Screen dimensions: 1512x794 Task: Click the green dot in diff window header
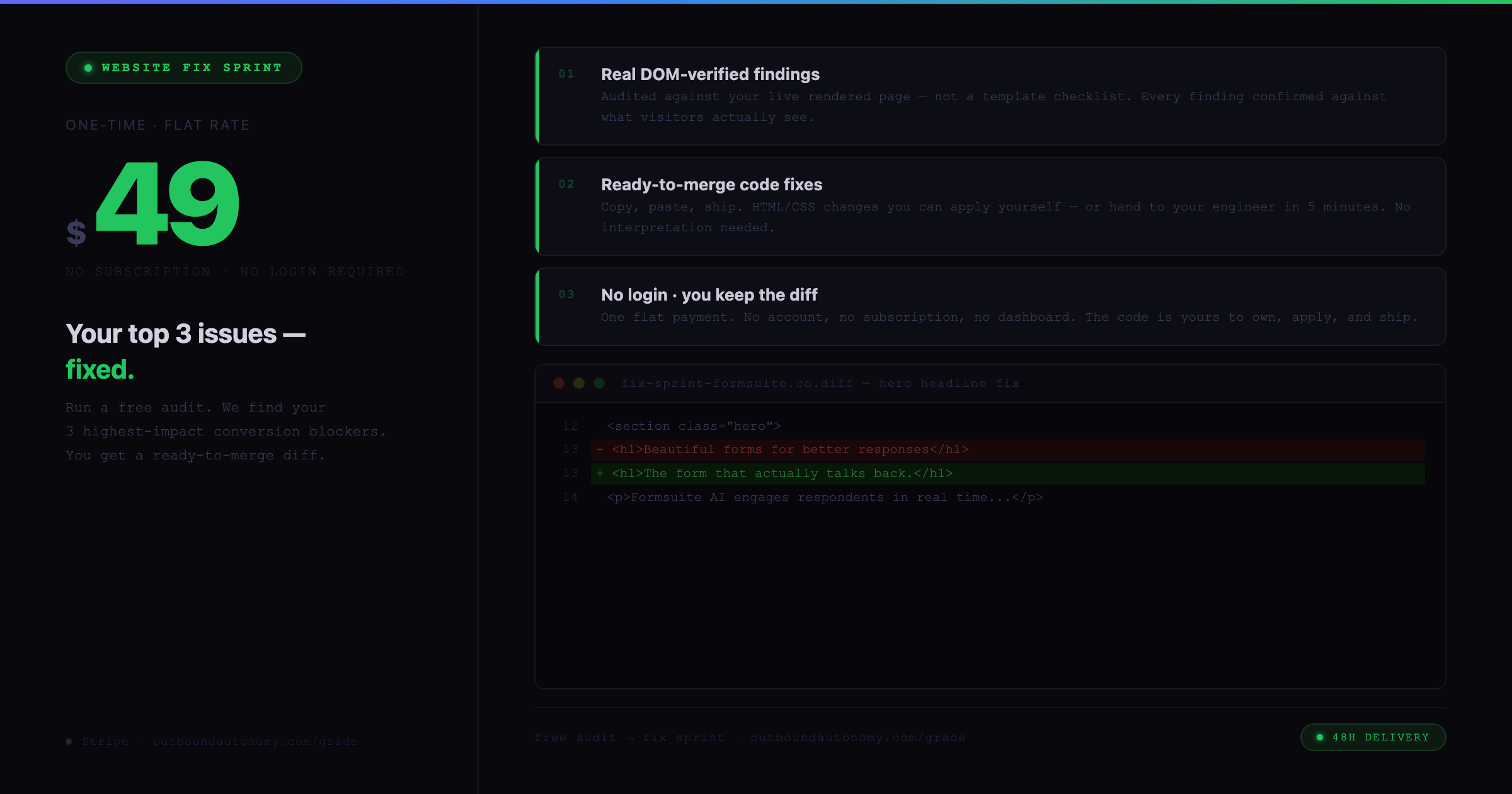point(599,383)
